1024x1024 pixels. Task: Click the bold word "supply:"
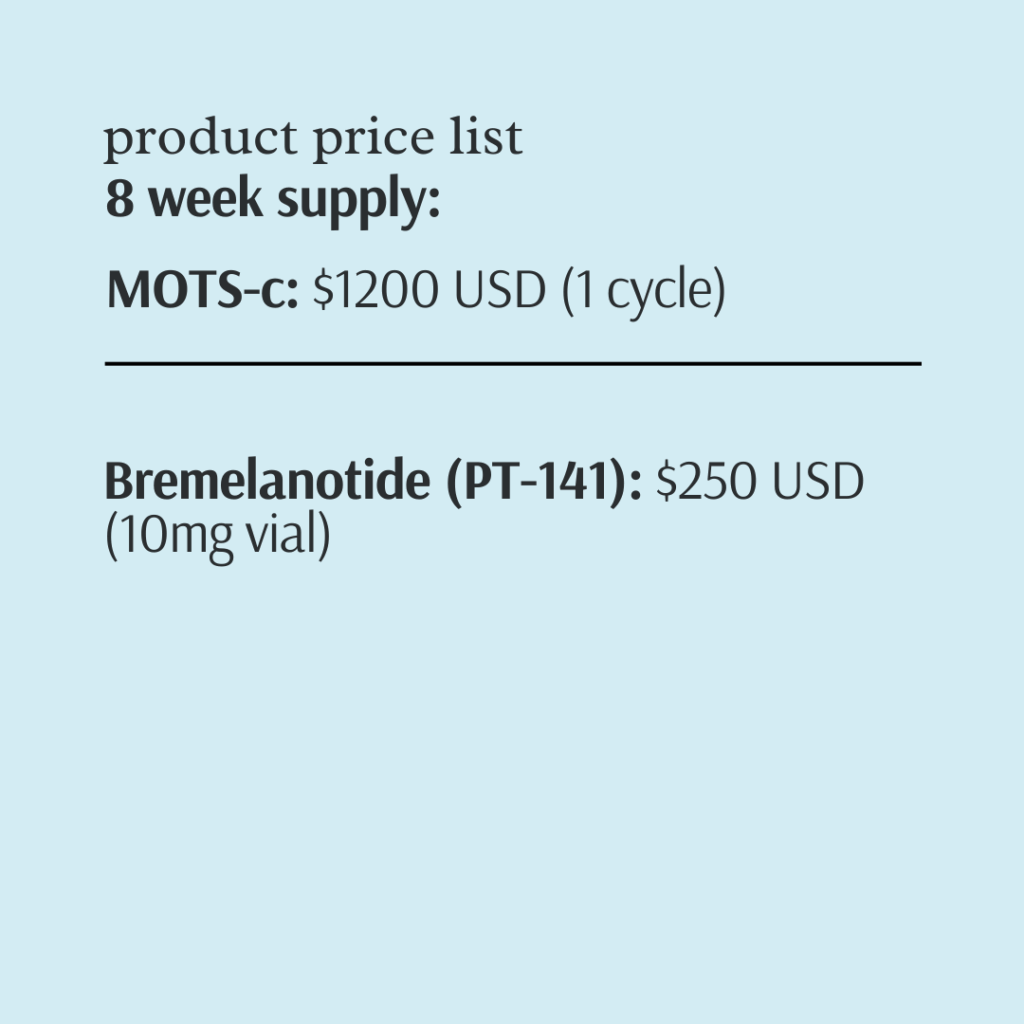pyautogui.click(x=359, y=202)
